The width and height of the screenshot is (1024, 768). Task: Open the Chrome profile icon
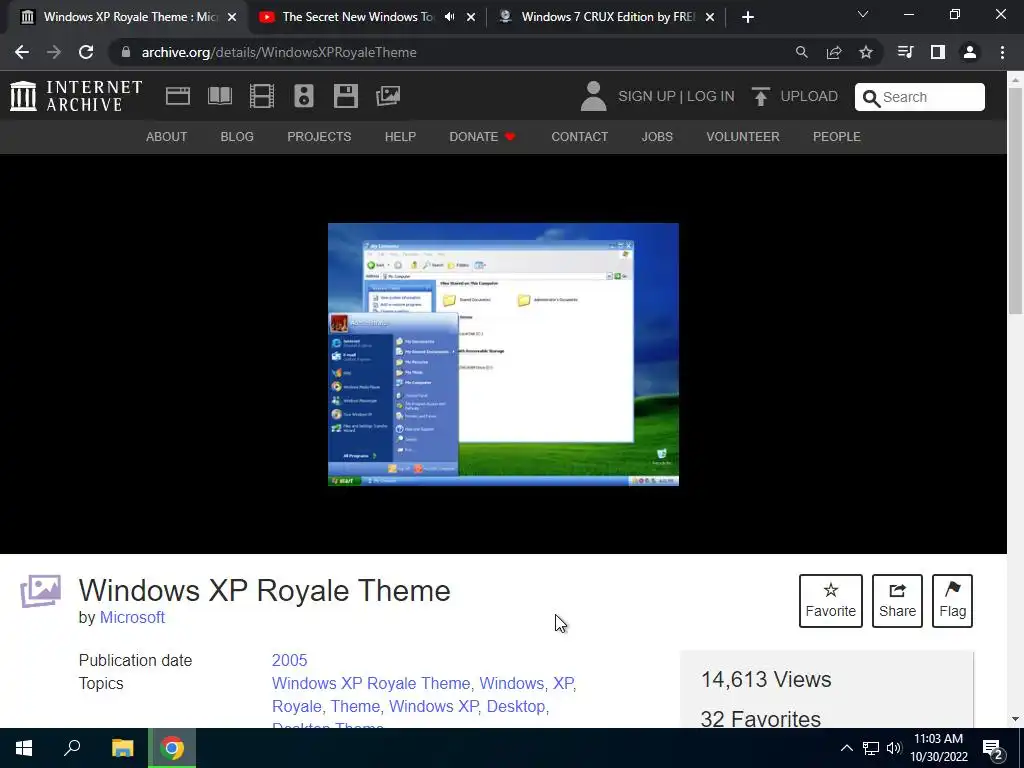(x=970, y=52)
